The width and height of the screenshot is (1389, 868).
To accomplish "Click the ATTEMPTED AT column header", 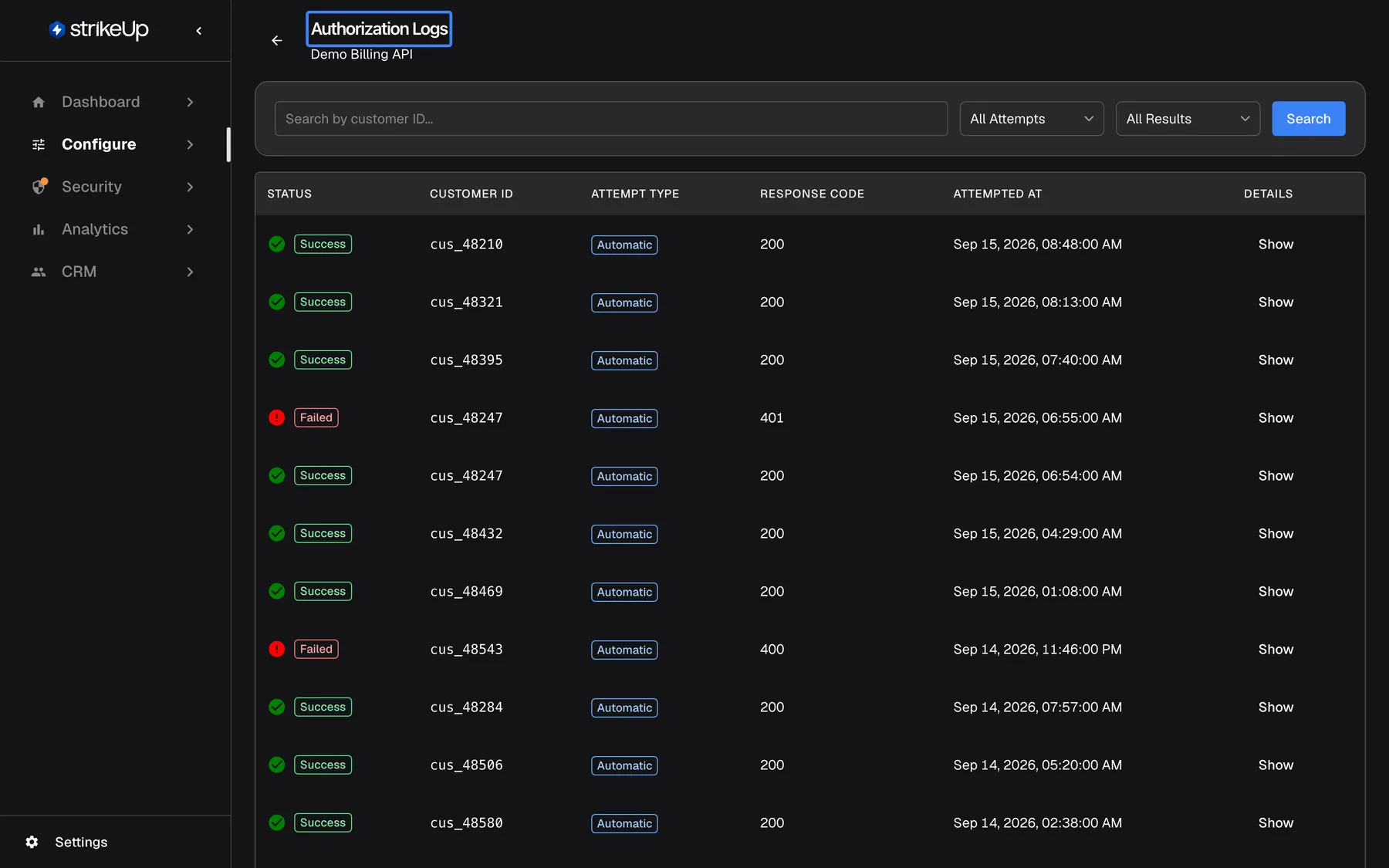I will [997, 194].
